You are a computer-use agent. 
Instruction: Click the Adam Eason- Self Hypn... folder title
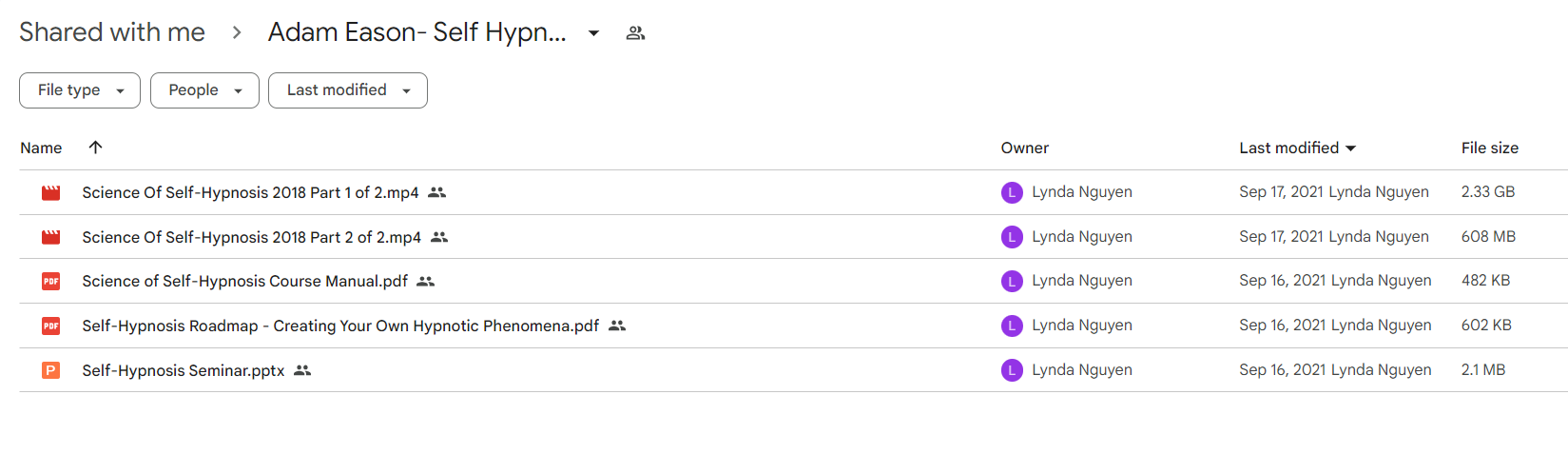coord(417,32)
